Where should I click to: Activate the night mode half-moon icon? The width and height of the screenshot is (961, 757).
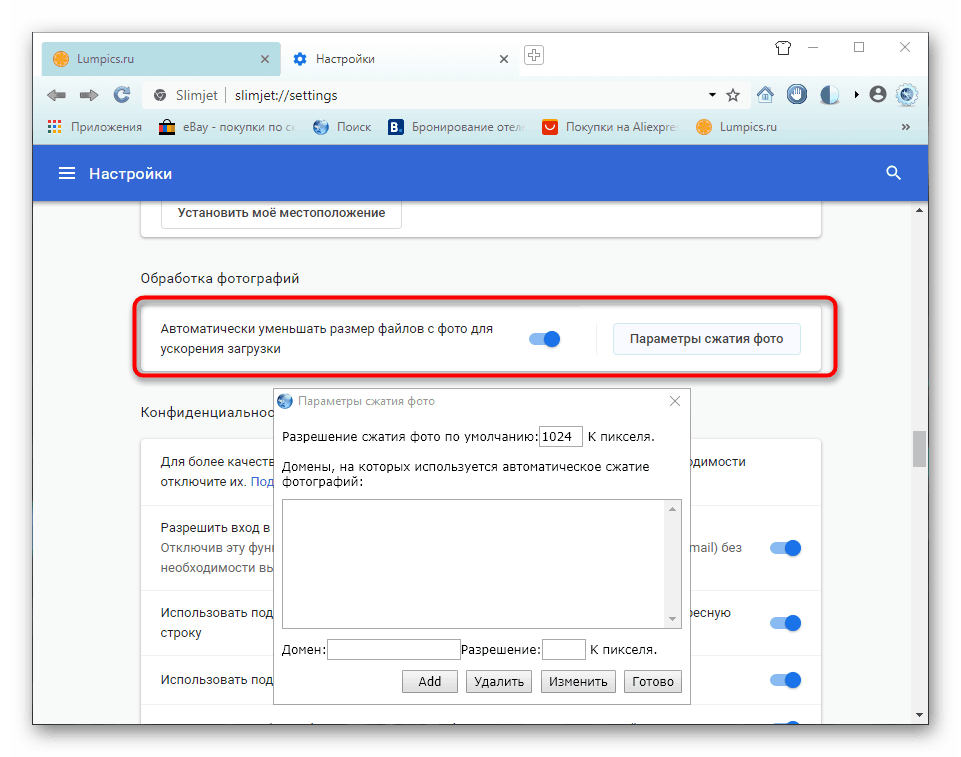click(829, 94)
